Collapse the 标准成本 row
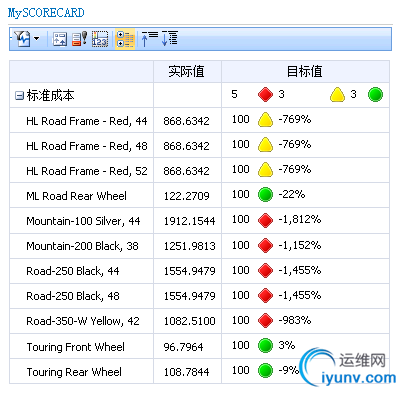This screenshot has height=394, width=402. [19, 96]
